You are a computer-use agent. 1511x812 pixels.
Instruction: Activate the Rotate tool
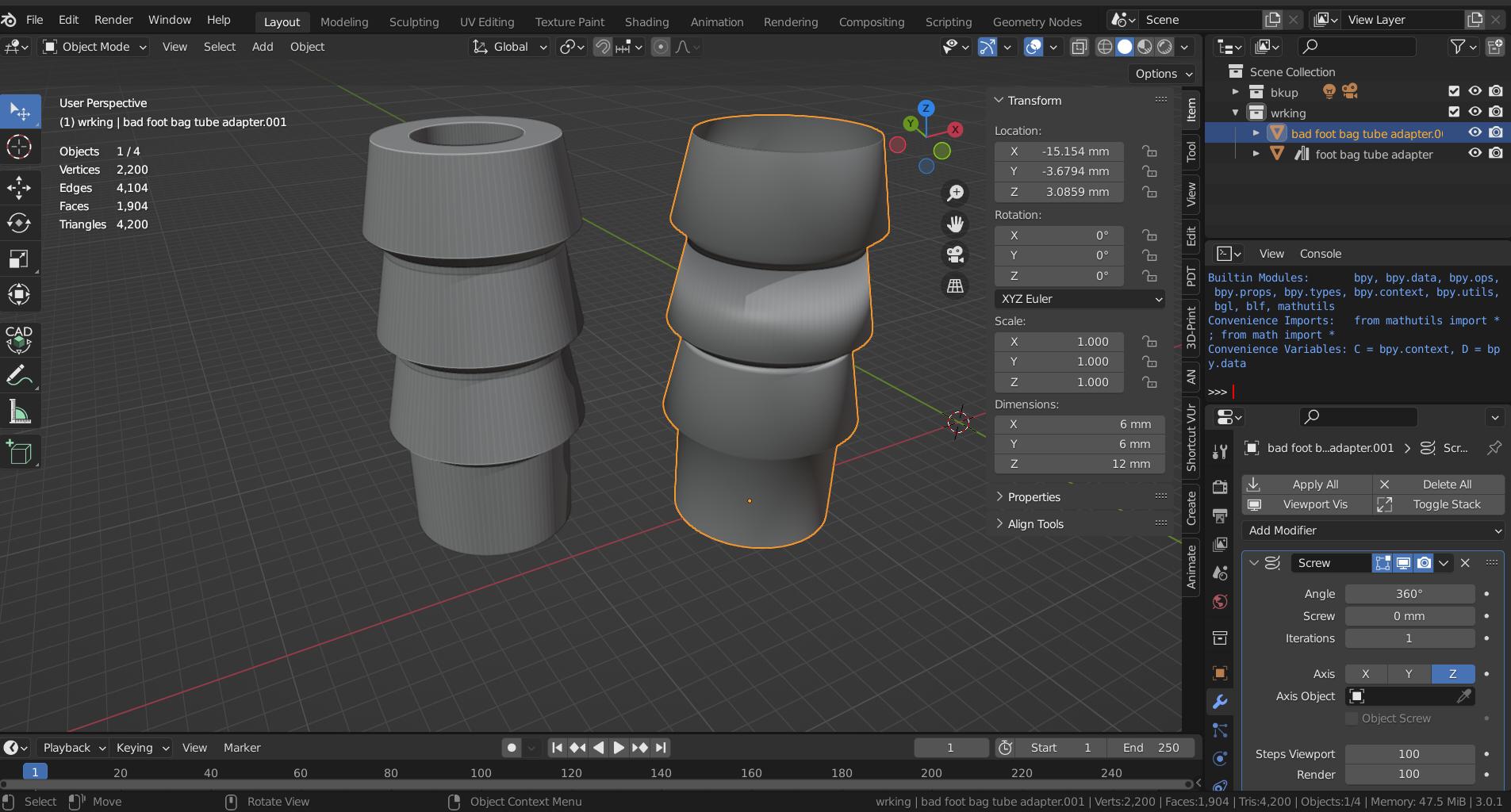point(20,224)
